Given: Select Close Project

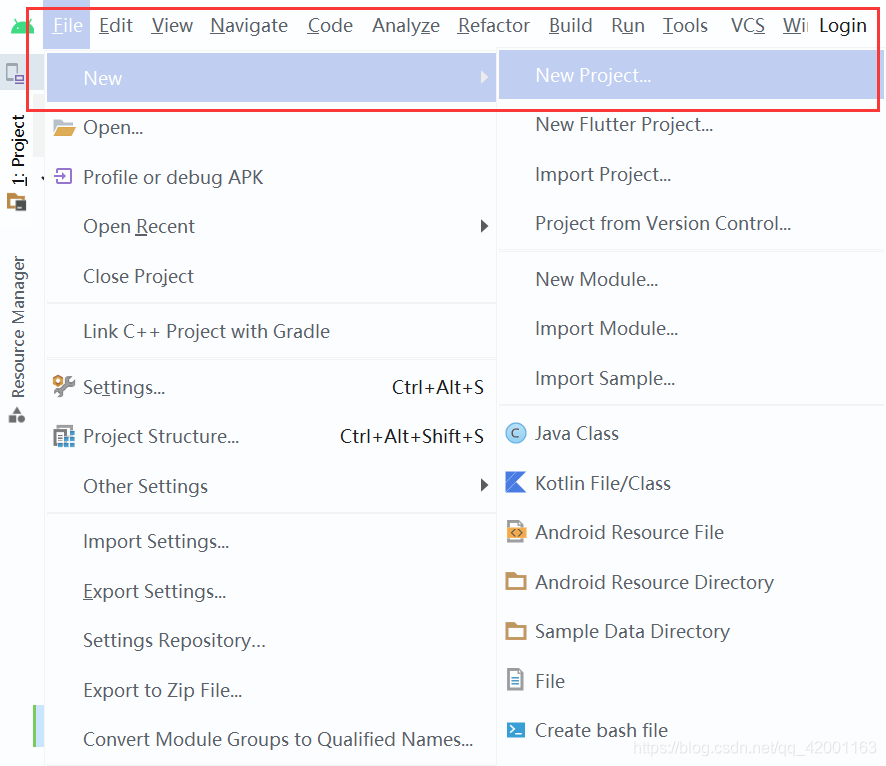Looking at the screenshot, I should [271, 276].
